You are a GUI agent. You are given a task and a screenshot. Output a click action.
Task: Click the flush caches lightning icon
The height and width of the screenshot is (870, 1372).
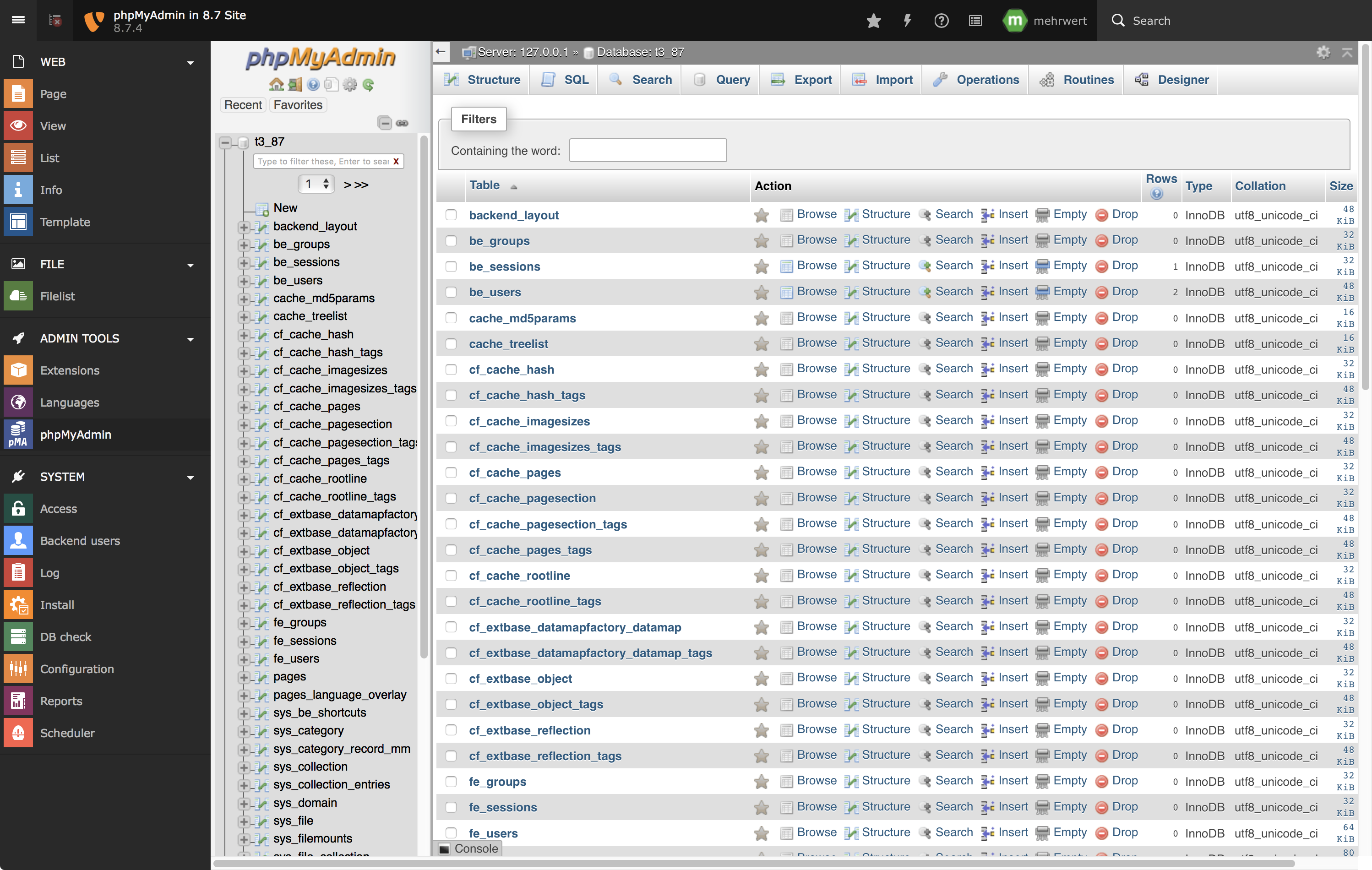coord(907,21)
